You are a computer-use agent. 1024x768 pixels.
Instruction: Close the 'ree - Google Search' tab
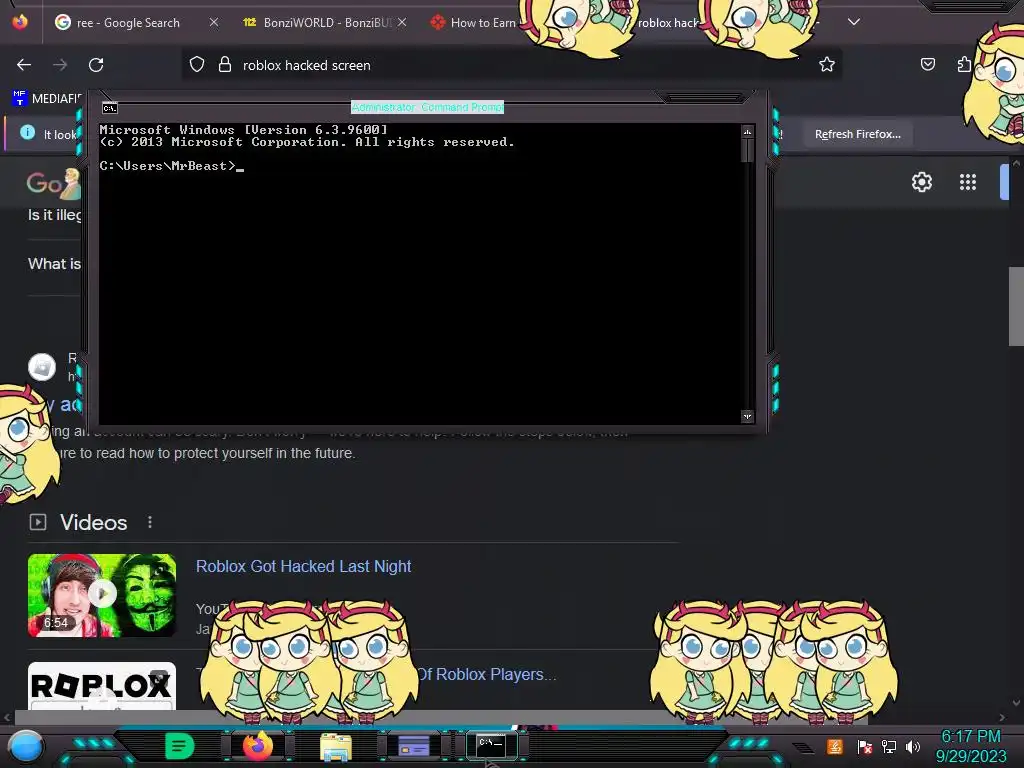click(214, 22)
